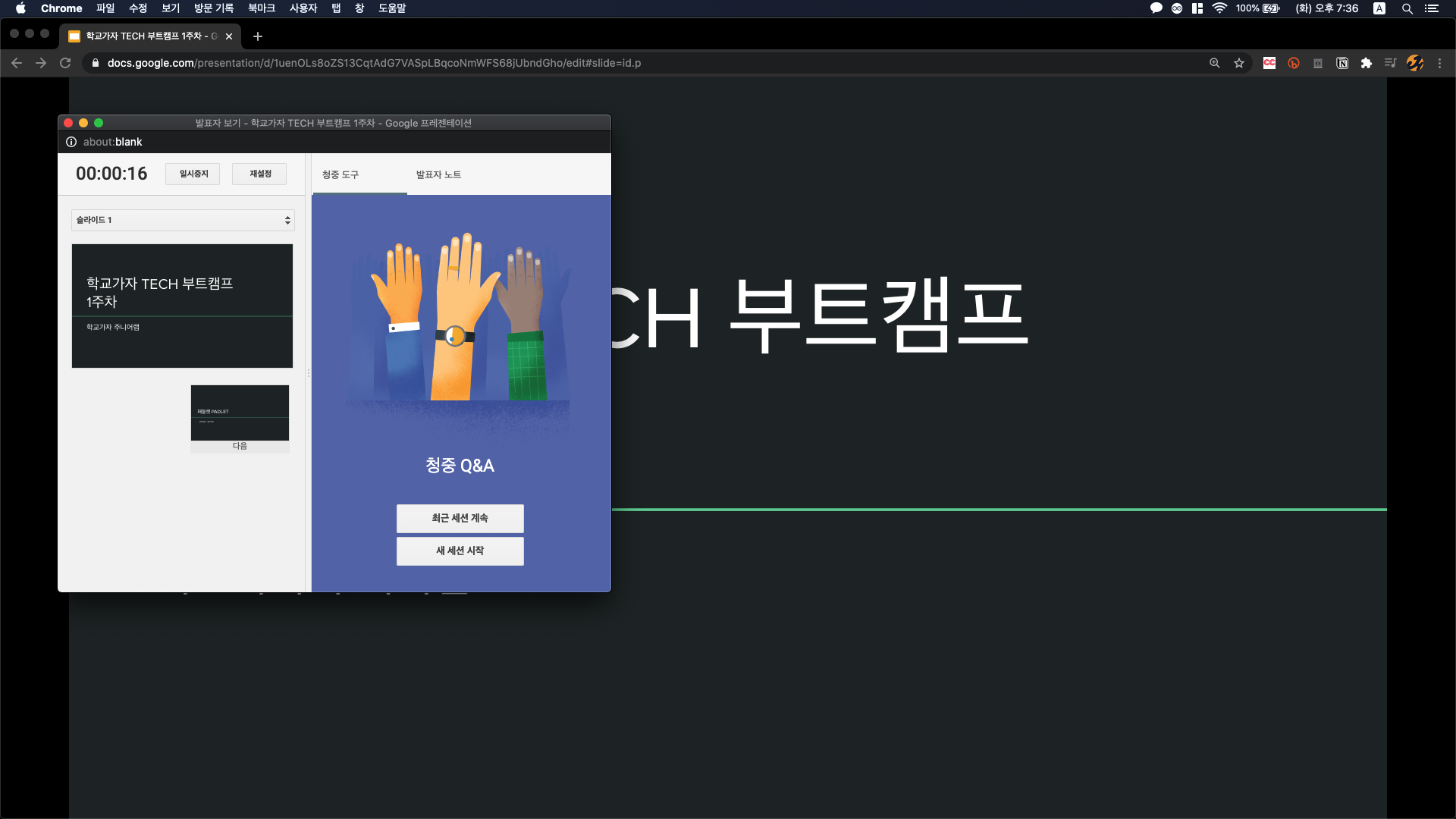Click the 최근 세션 계속 button

coord(460,518)
